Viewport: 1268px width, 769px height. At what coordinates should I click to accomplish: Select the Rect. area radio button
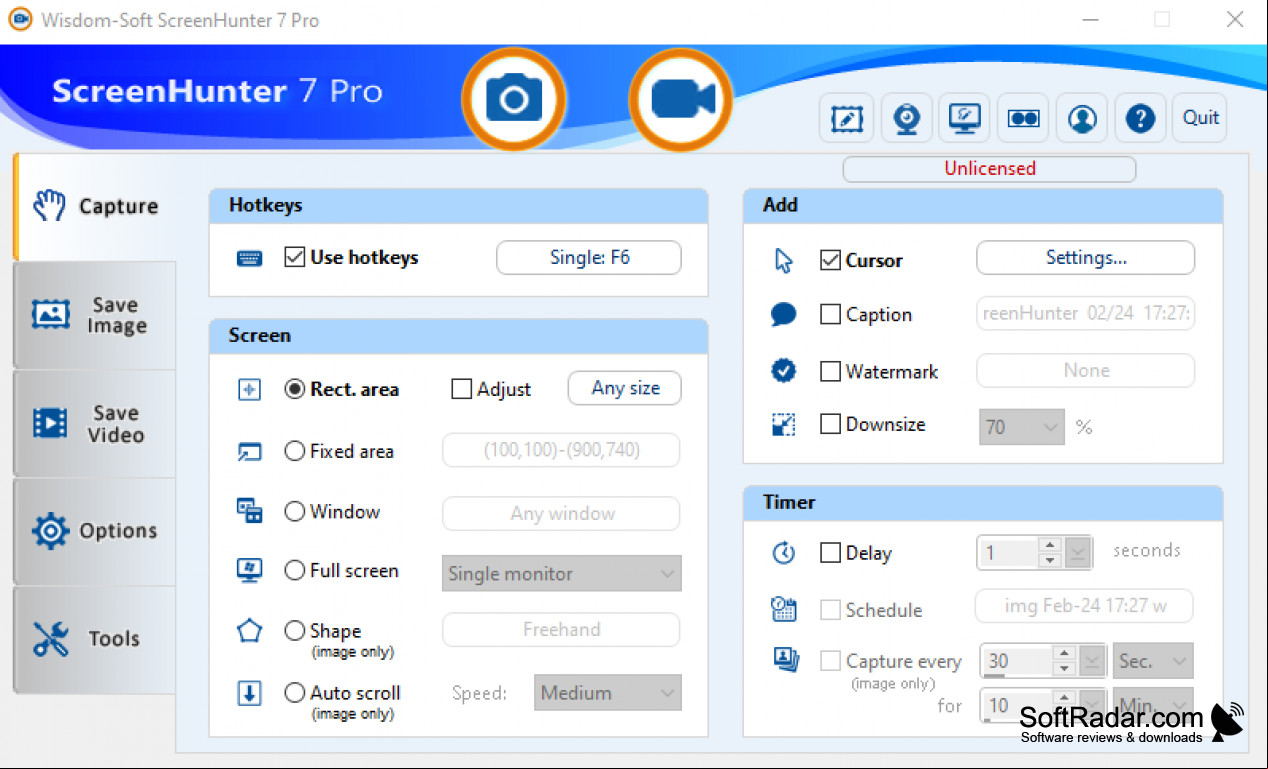[x=295, y=389]
